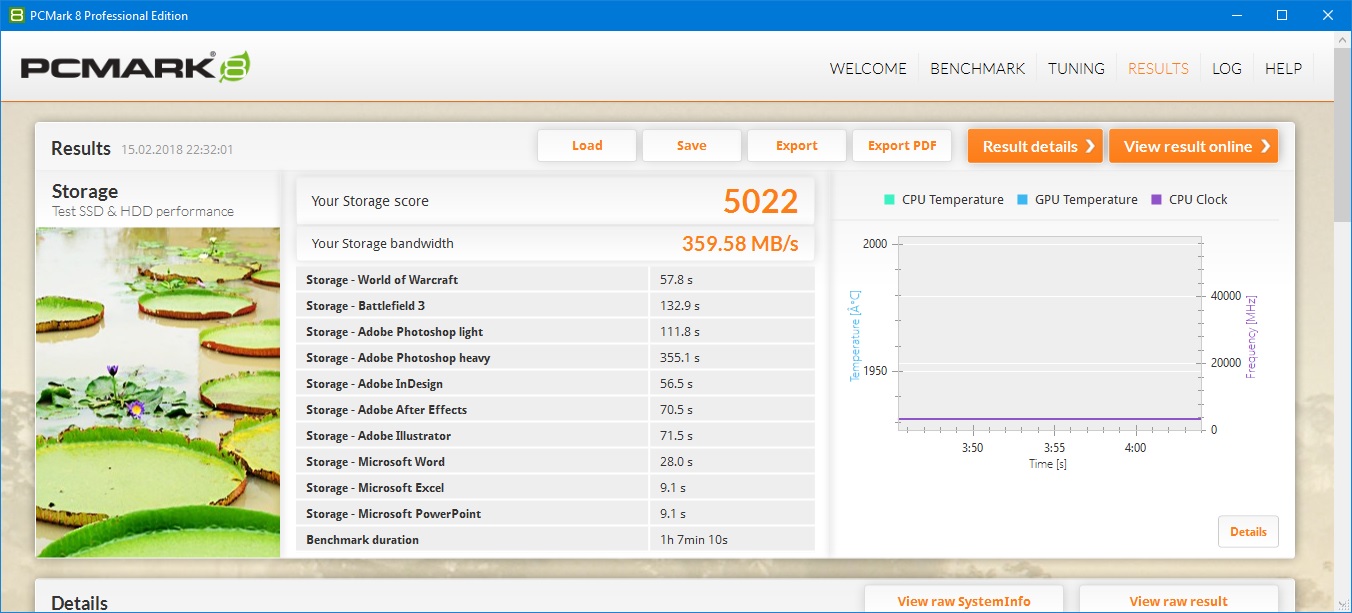The image size is (1352, 613).
Task: Select Storage - Microsoft Word row
Action: [555, 462]
